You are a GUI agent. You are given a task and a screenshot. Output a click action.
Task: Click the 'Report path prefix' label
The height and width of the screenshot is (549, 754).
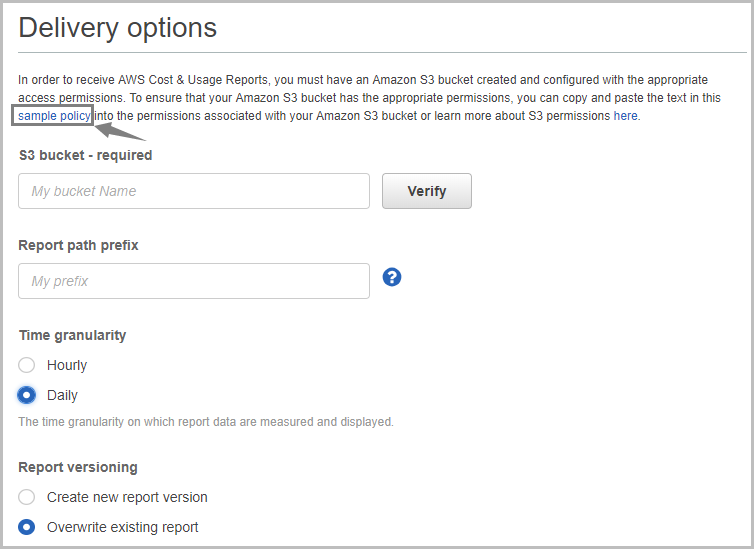point(78,245)
